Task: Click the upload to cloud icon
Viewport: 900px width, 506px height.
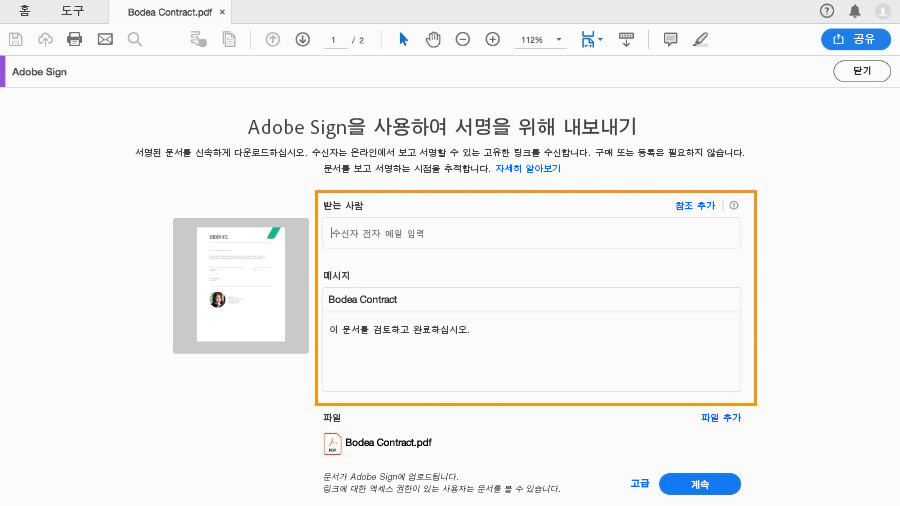Action: (x=45, y=39)
